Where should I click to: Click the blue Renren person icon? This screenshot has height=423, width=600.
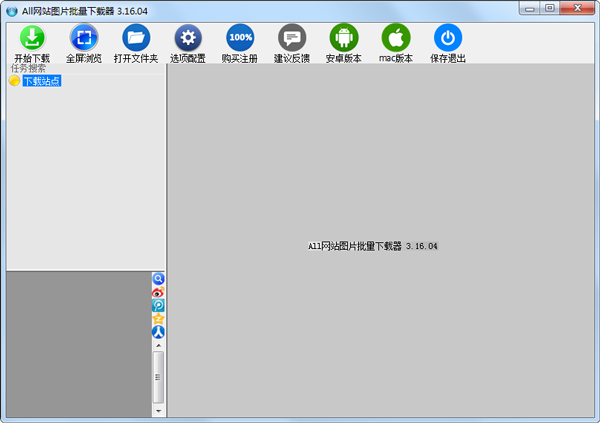coord(158,332)
